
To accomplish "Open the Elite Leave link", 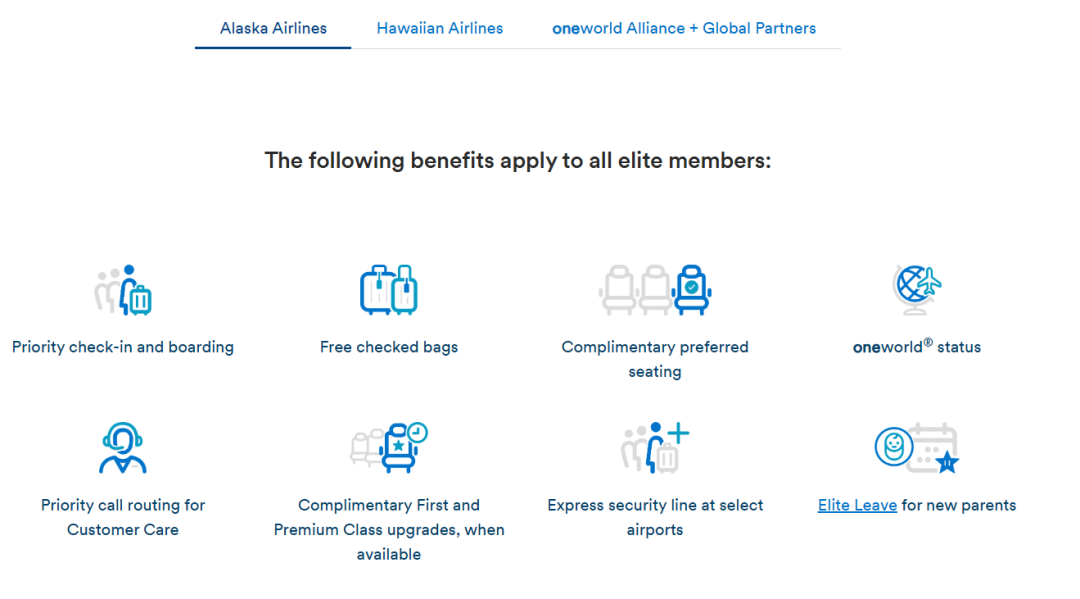I will (857, 505).
